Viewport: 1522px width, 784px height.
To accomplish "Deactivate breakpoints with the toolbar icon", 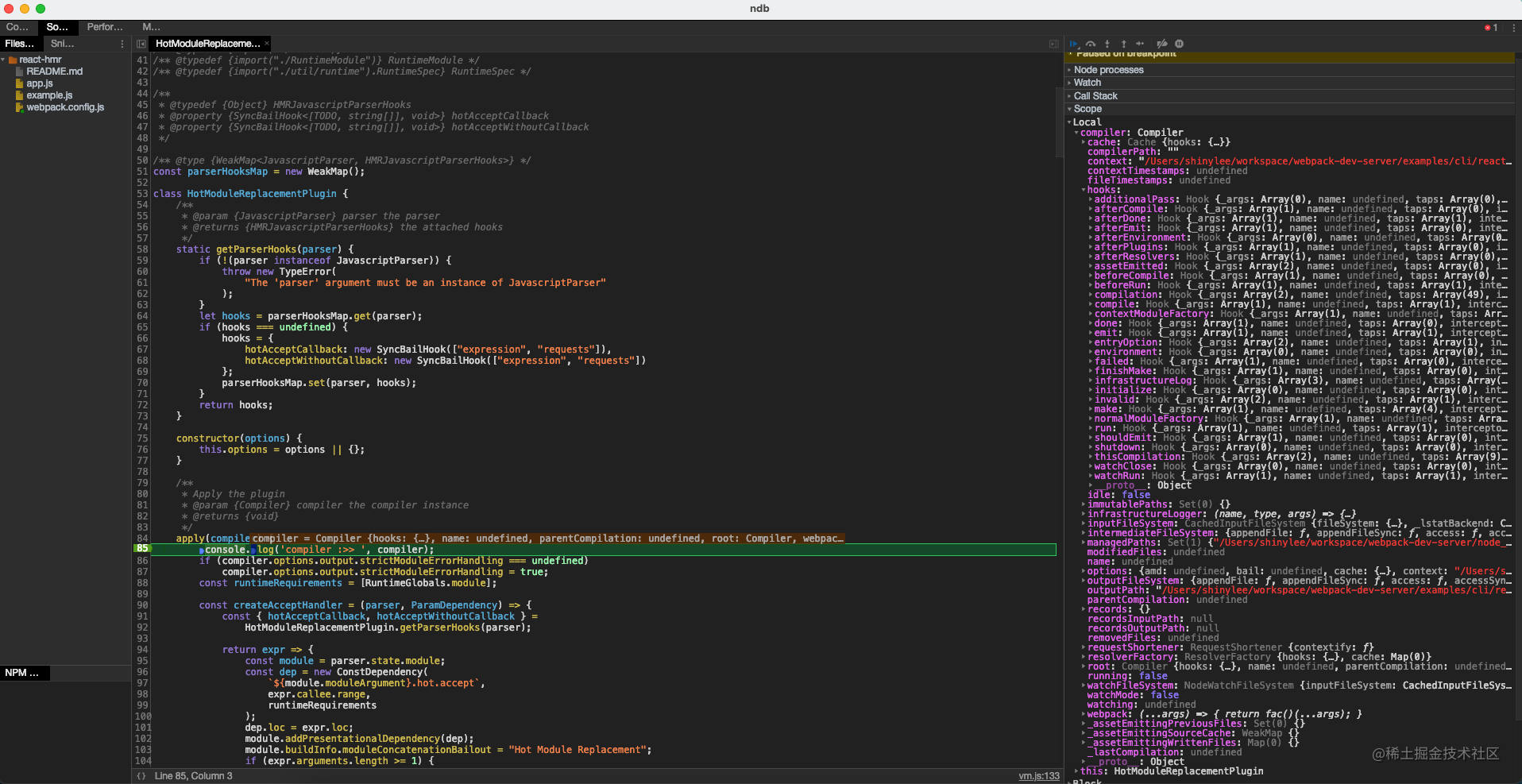I will (1162, 44).
